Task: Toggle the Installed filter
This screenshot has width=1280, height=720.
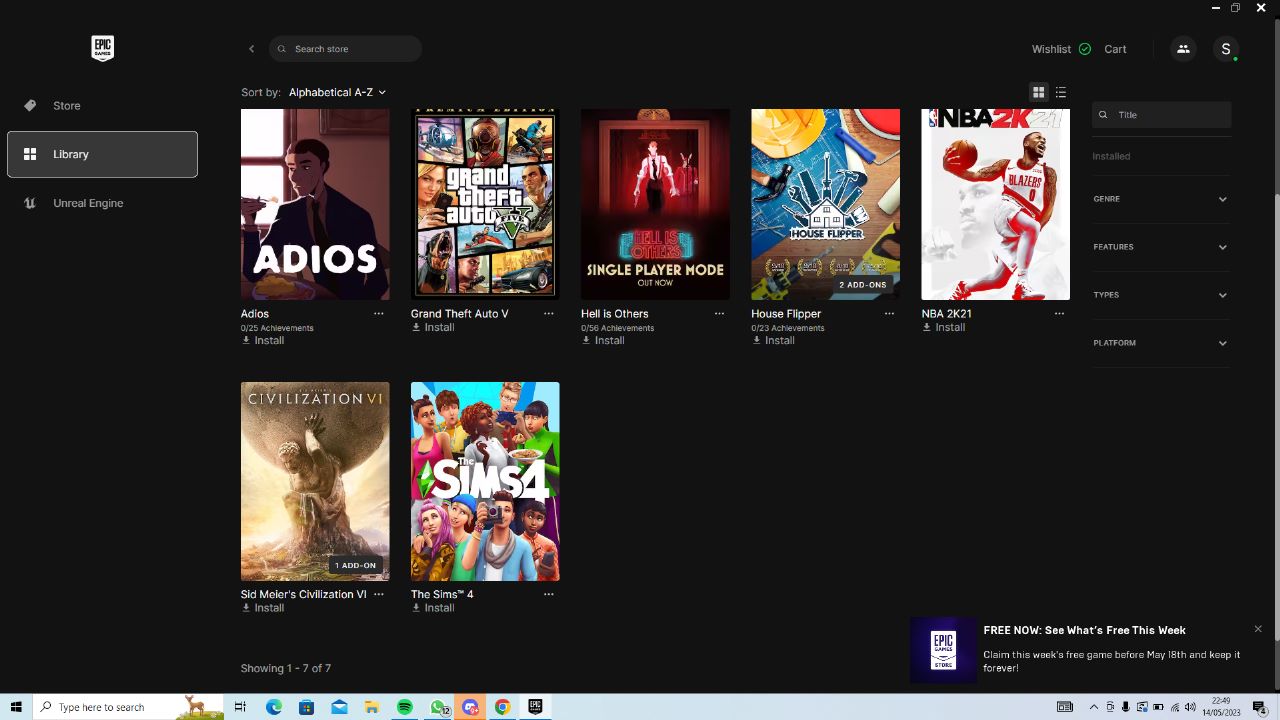Action: click(x=1111, y=156)
